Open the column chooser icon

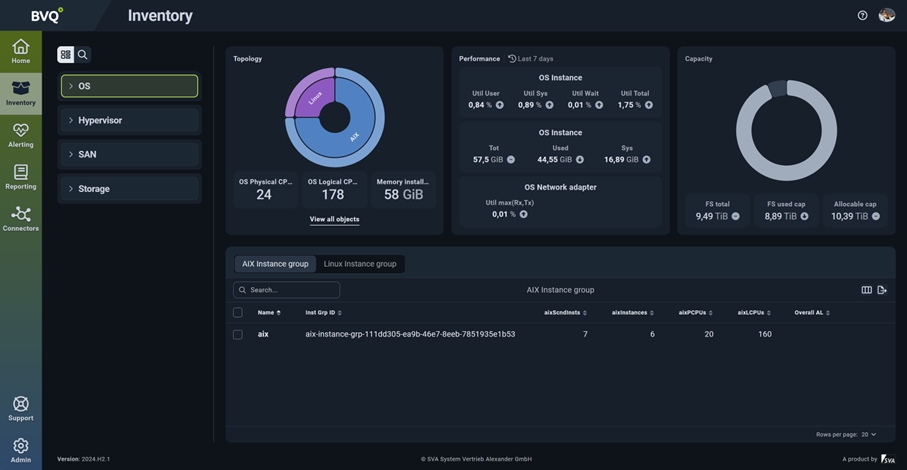click(866, 290)
